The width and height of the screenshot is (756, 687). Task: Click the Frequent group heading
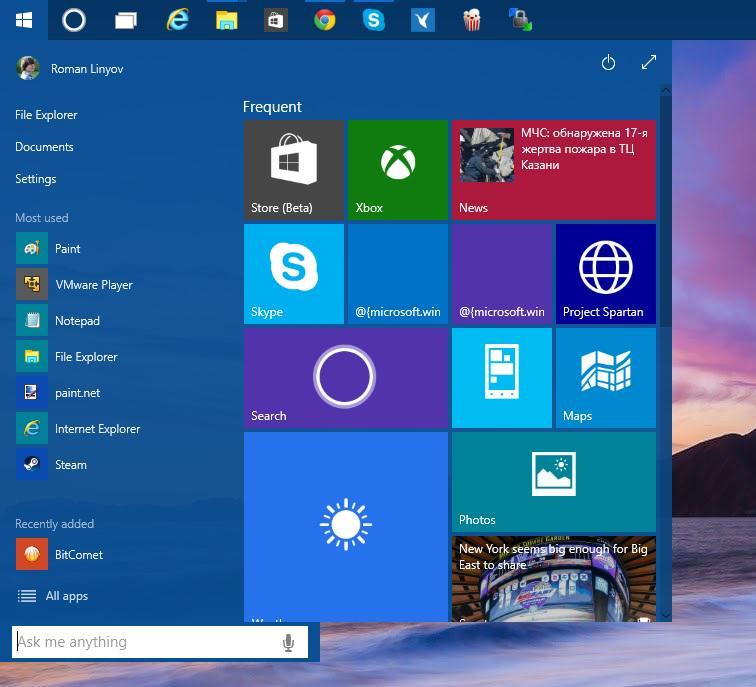point(272,107)
